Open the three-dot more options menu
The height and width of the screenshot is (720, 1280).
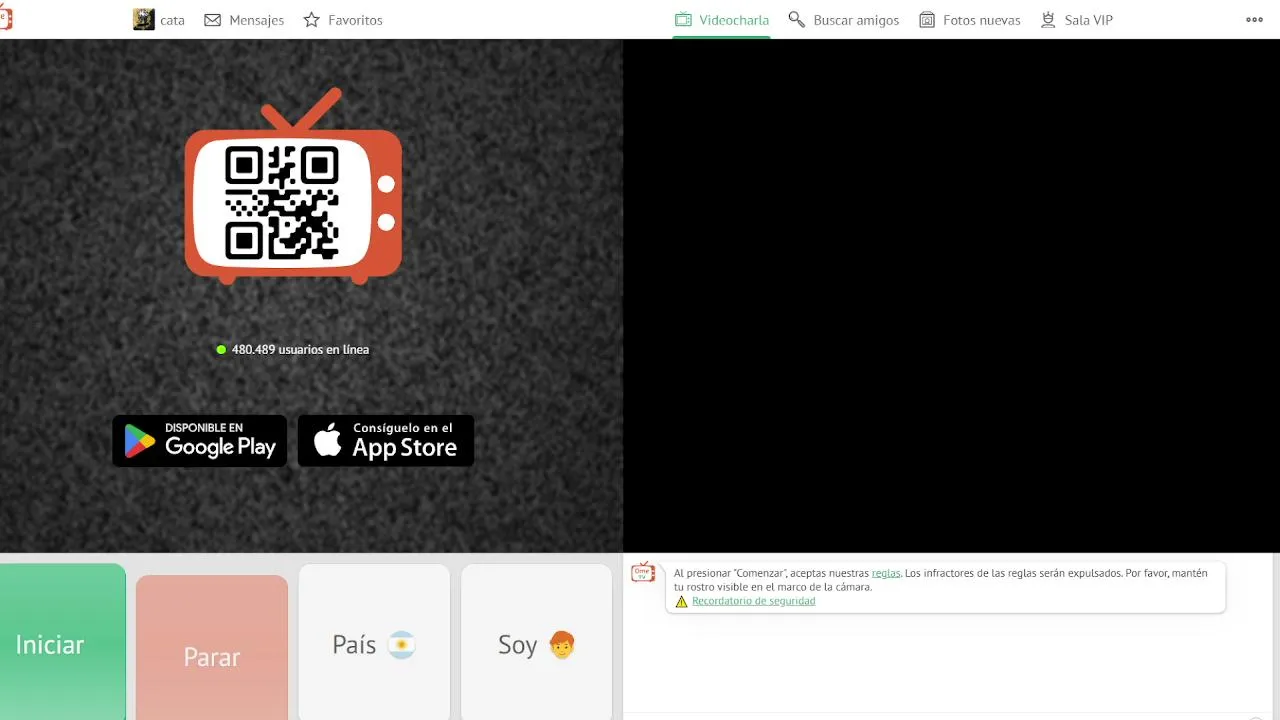[x=1255, y=20]
